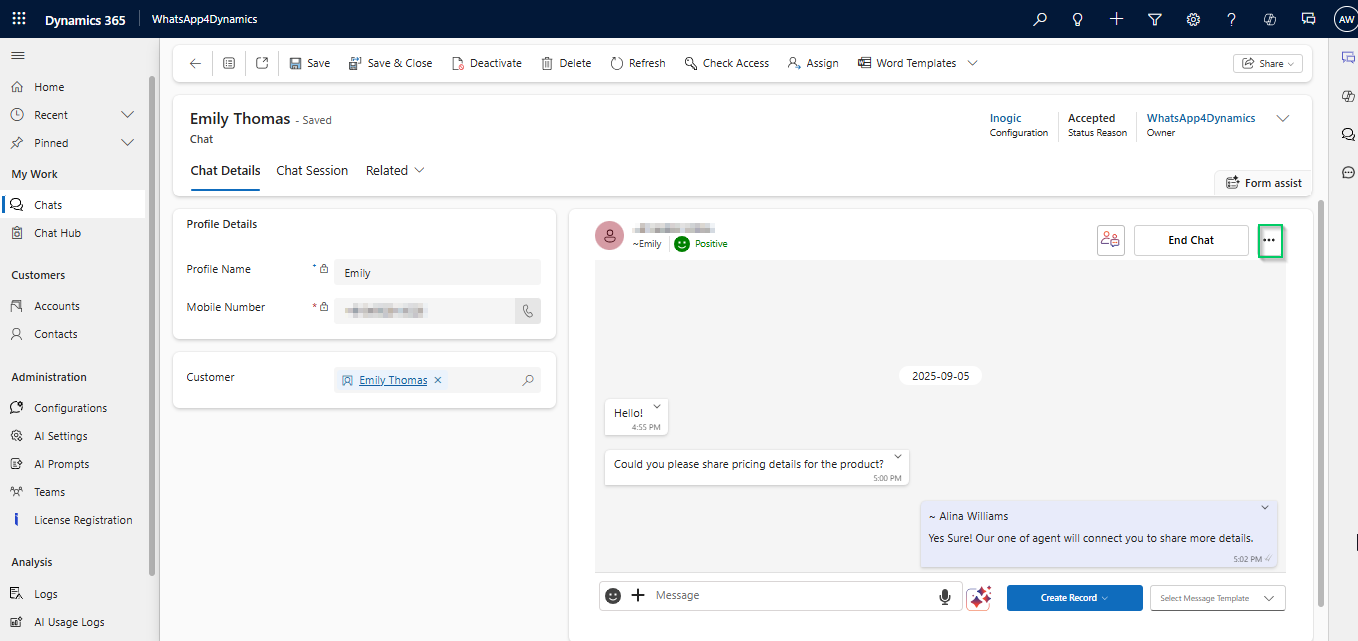Open the three-dots more options menu
Image resolution: width=1358 pixels, height=641 pixels.
(1269, 240)
